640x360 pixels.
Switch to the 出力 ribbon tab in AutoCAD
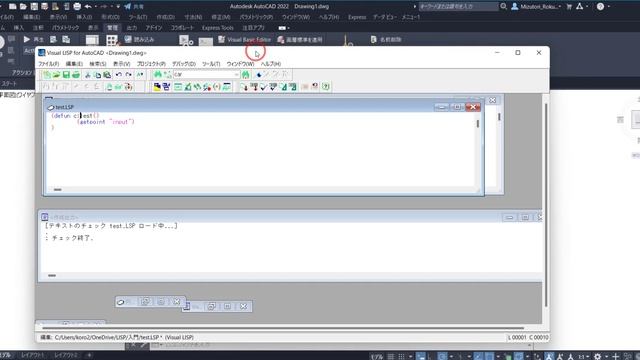[x=131, y=28]
